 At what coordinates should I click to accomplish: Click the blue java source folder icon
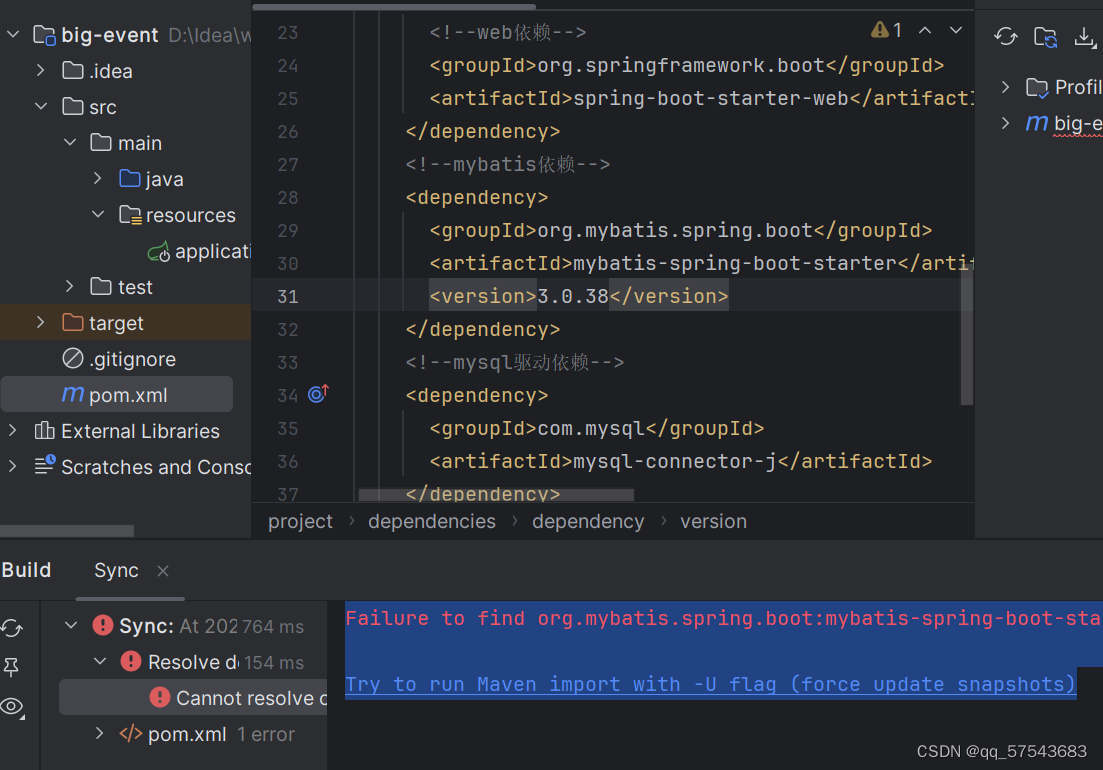[x=130, y=179]
